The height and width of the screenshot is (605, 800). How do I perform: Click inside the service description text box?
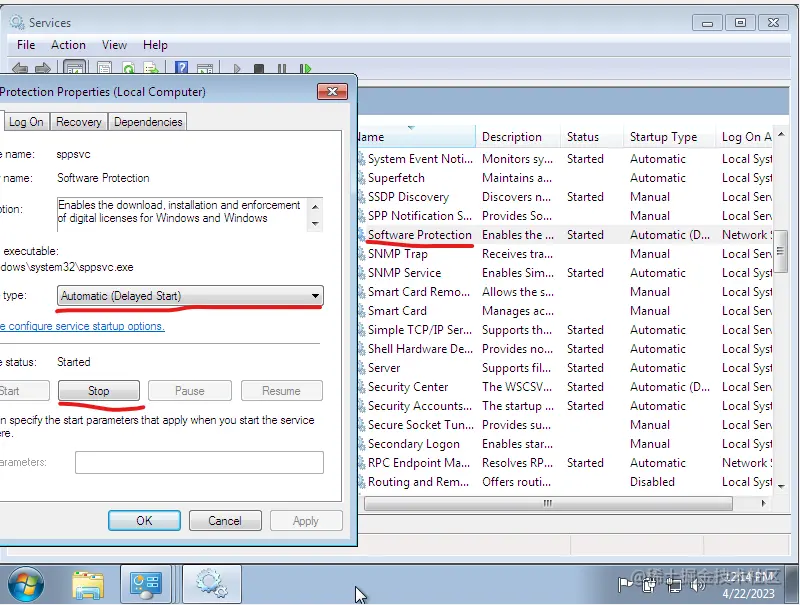(182, 214)
